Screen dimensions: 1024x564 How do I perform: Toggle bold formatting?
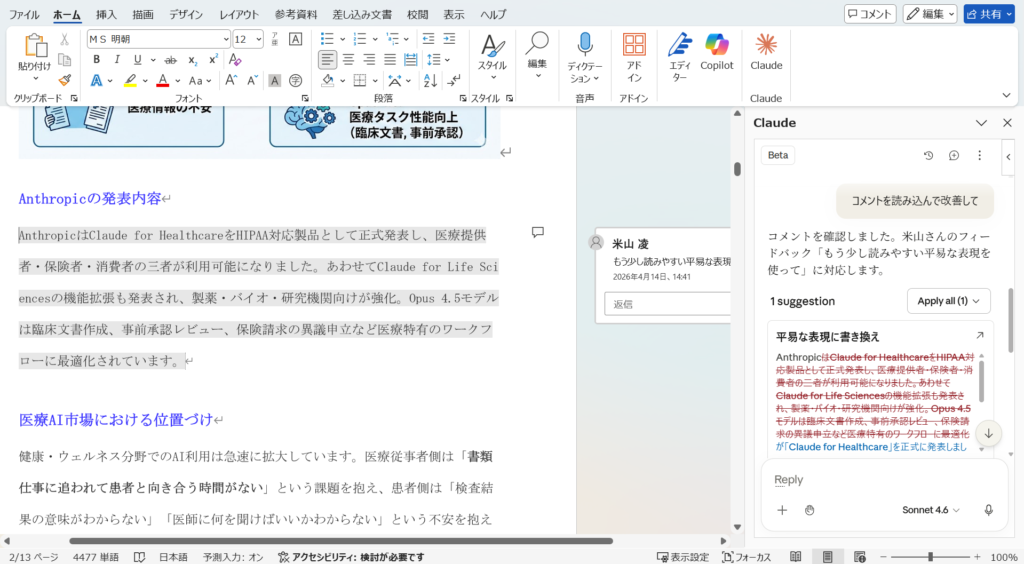pos(96,60)
